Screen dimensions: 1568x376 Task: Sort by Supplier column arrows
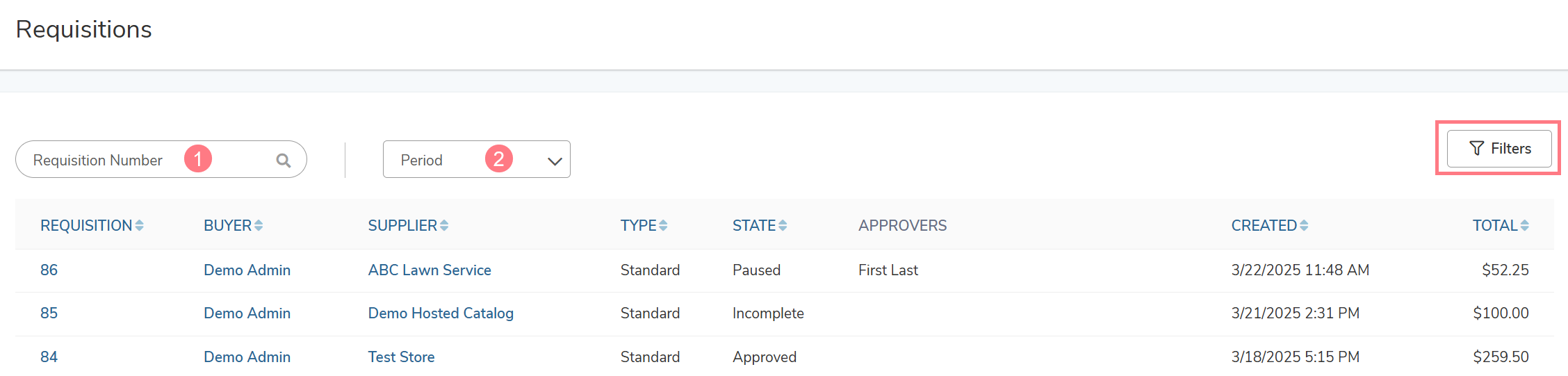[444, 226]
